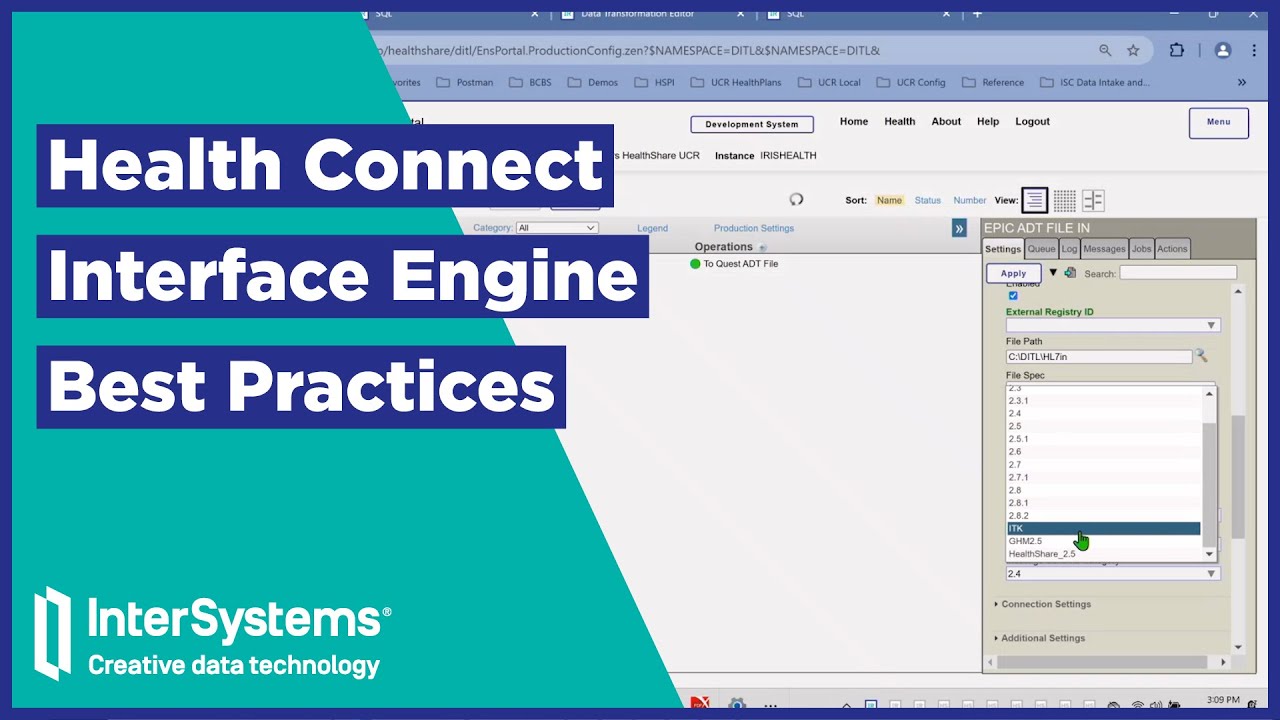Click the Search field in settings panel
Screen dimensions: 1280x720
click(1178, 273)
